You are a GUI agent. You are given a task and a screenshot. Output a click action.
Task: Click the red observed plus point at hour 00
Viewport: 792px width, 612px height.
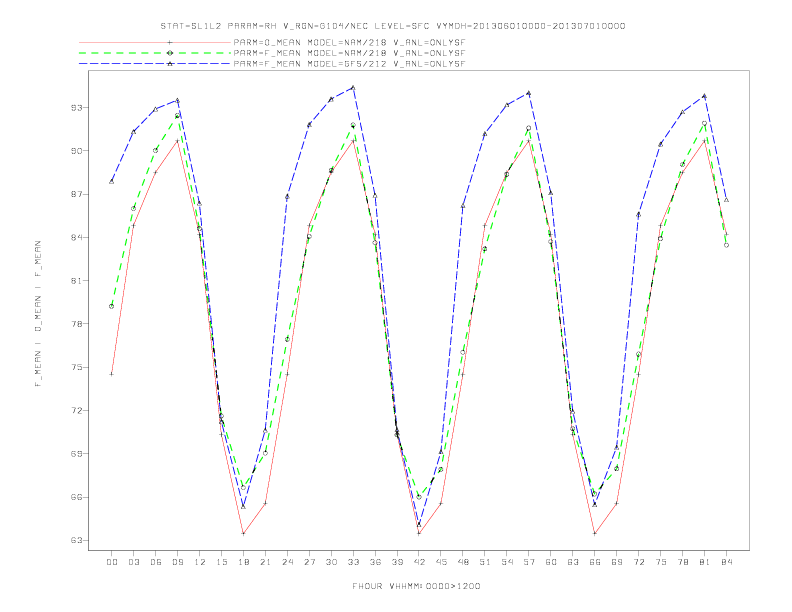click(x=112, y=374)
